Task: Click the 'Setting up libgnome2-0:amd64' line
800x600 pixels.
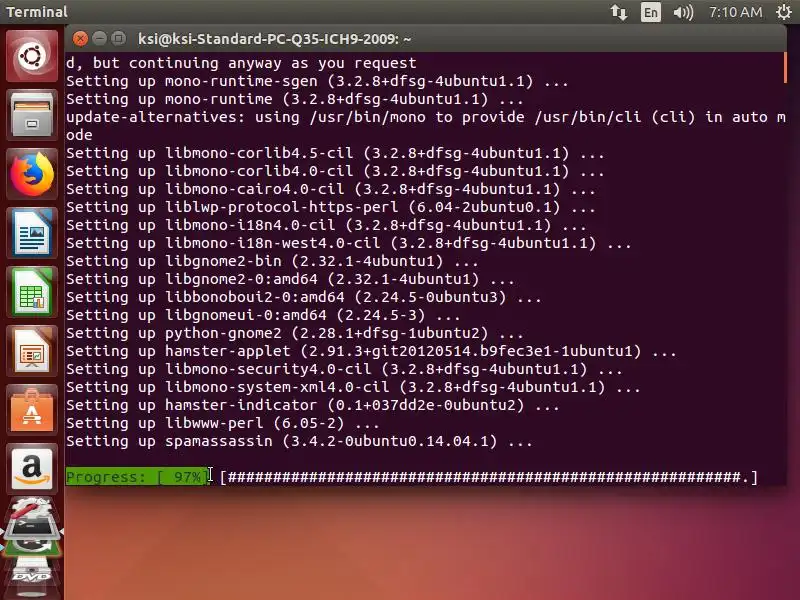Action: click(290, 280)
